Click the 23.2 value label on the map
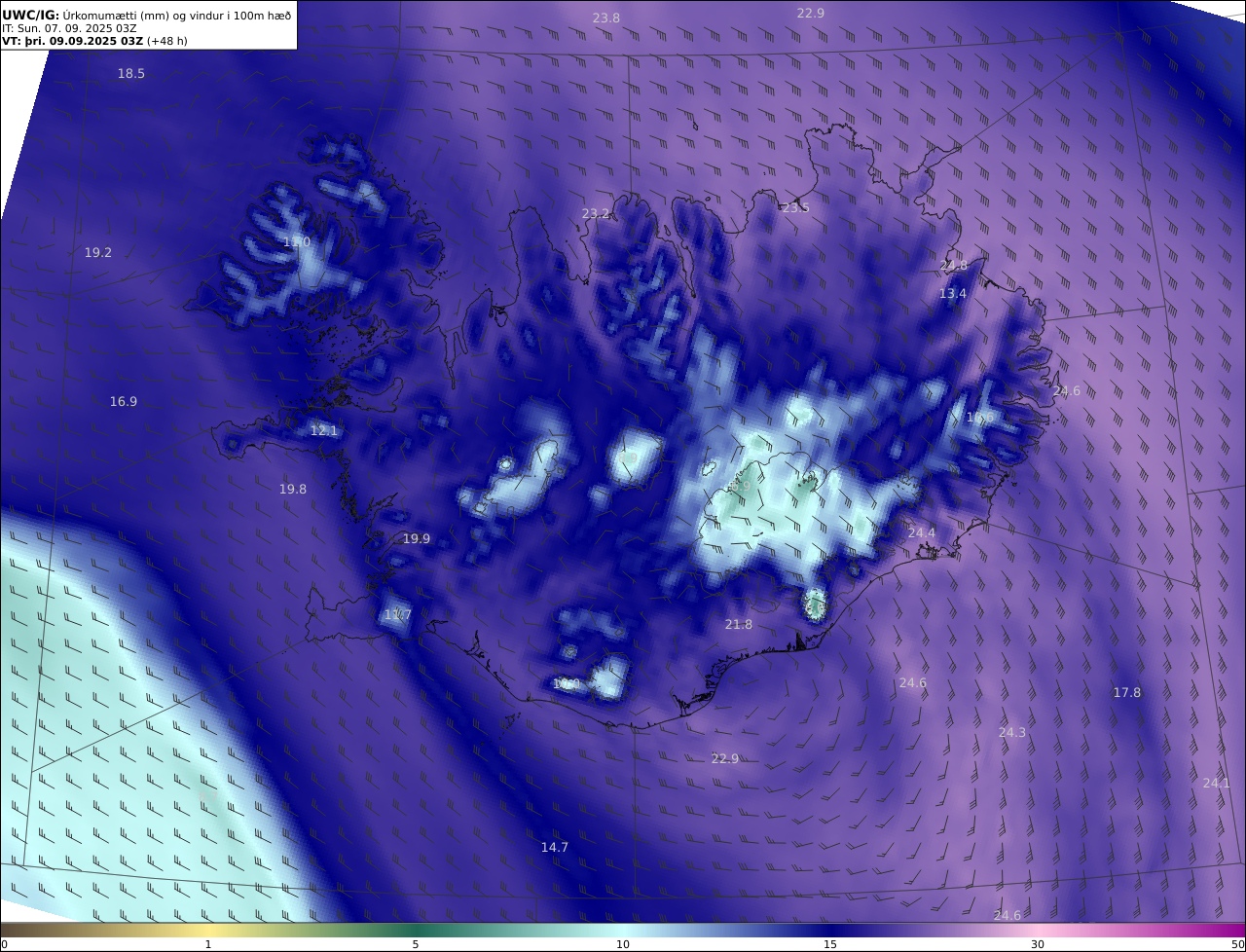Image resolution: width=1246 pixels, height=952 pixels. point(596,214)
